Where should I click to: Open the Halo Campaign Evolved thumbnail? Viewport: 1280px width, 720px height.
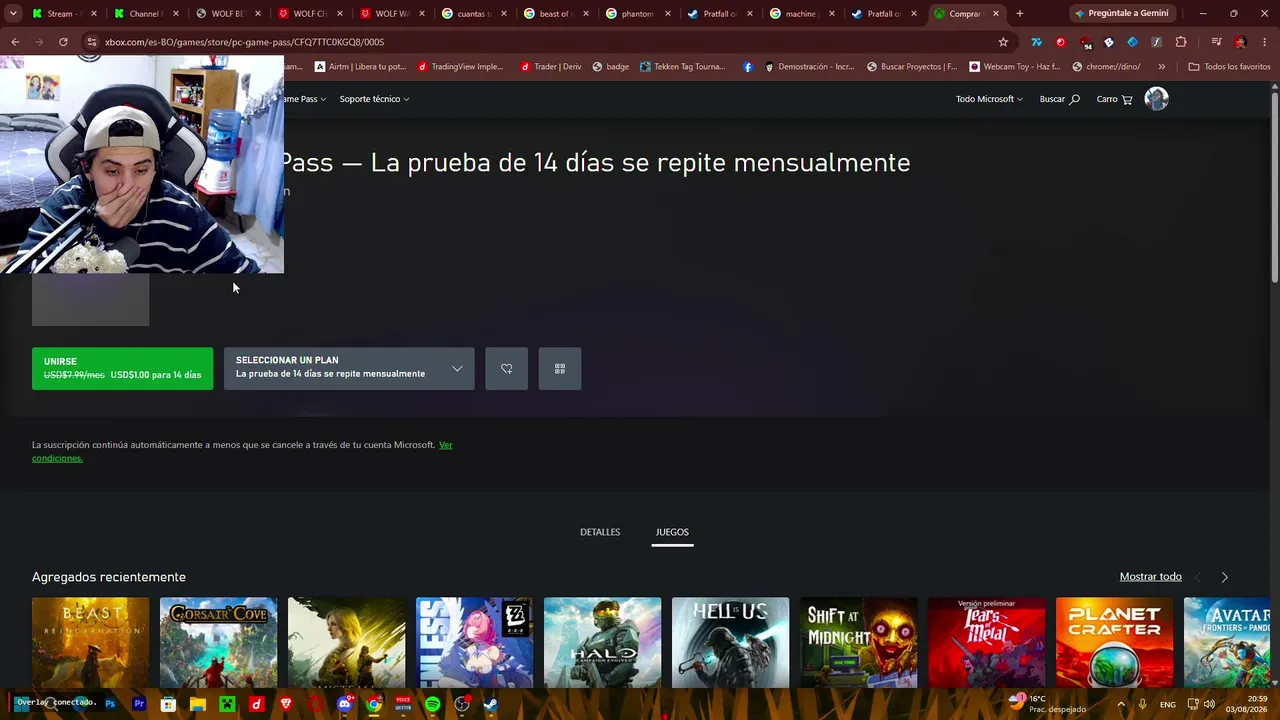[602, 643]
